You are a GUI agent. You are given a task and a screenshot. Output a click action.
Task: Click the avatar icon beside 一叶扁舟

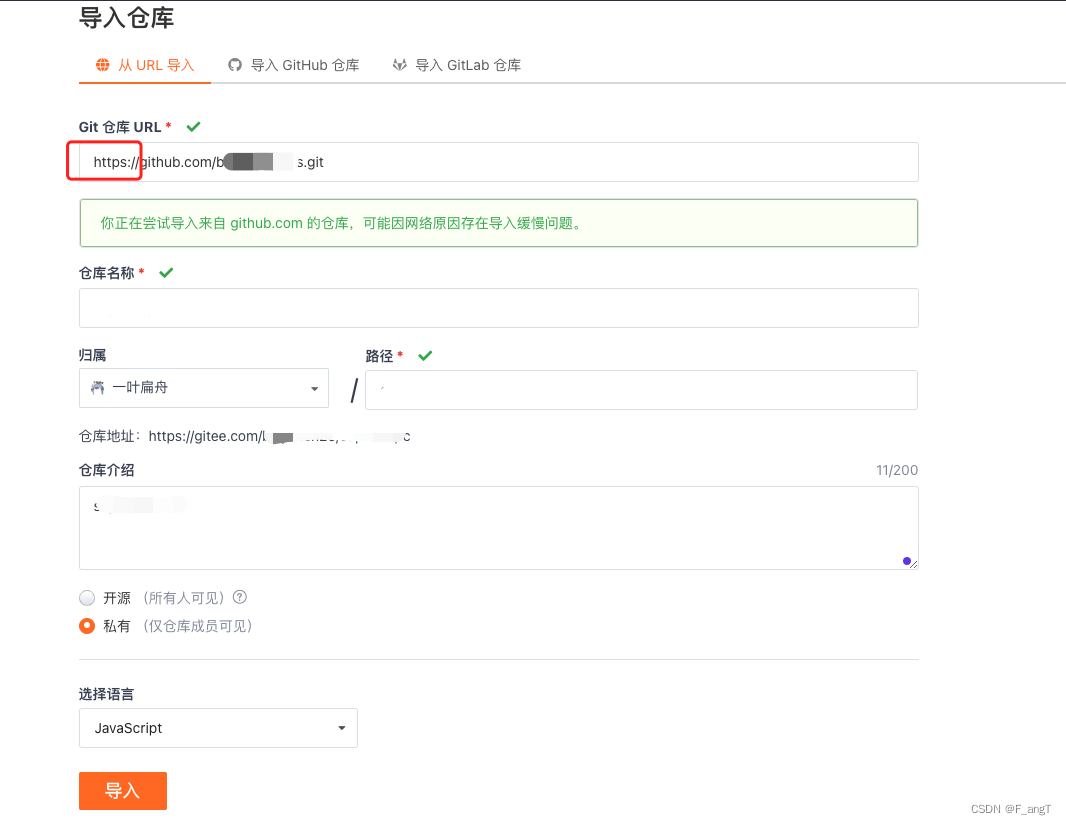pyautogui.click(x=98, y=387)
